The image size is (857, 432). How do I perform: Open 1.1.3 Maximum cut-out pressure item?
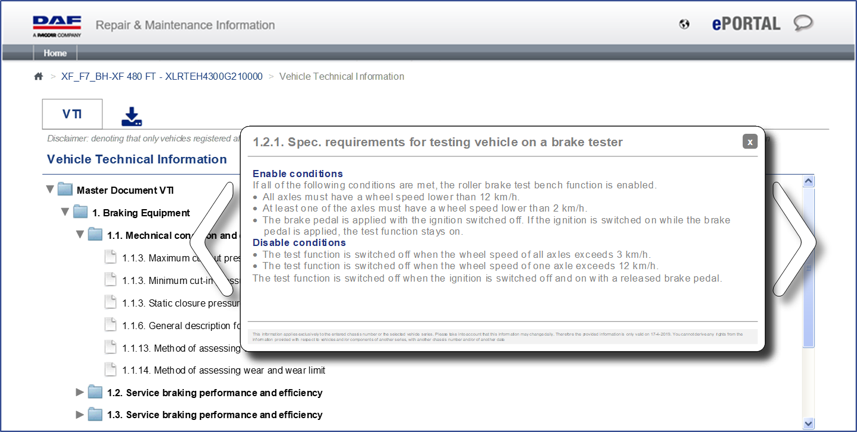pyautogui.click(x=181, y=258)
